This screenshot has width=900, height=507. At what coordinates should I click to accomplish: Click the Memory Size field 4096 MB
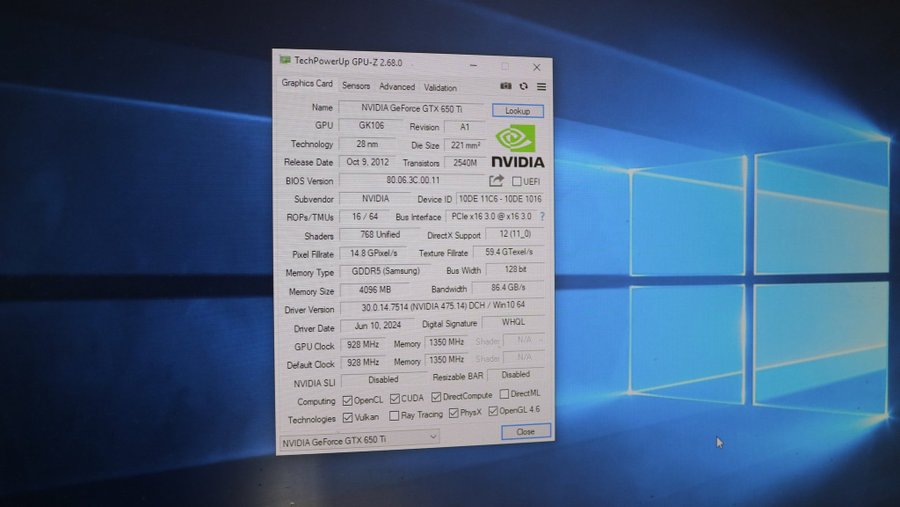tap(375, 289)
